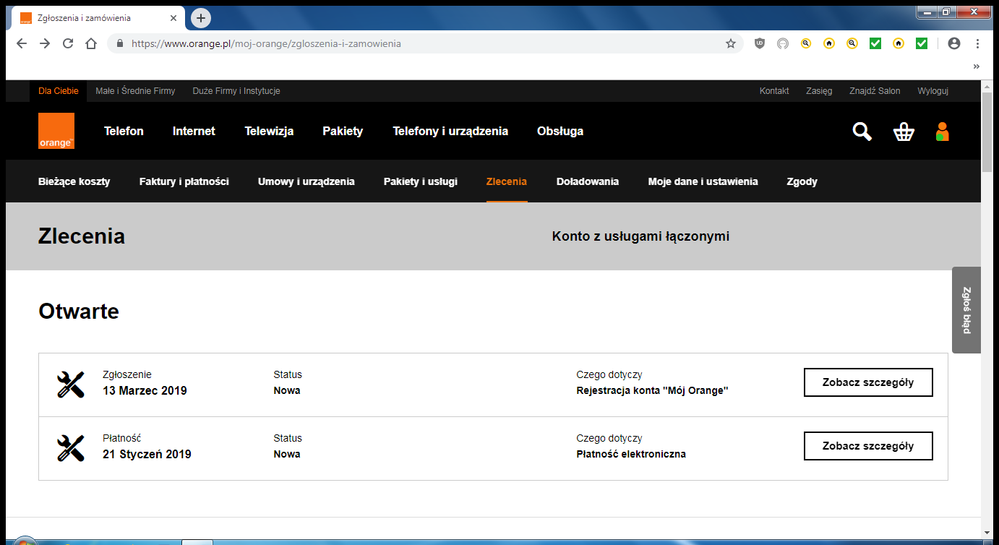
Task: Switch to Faktury i płatności tab
Action: click(184, 182)
